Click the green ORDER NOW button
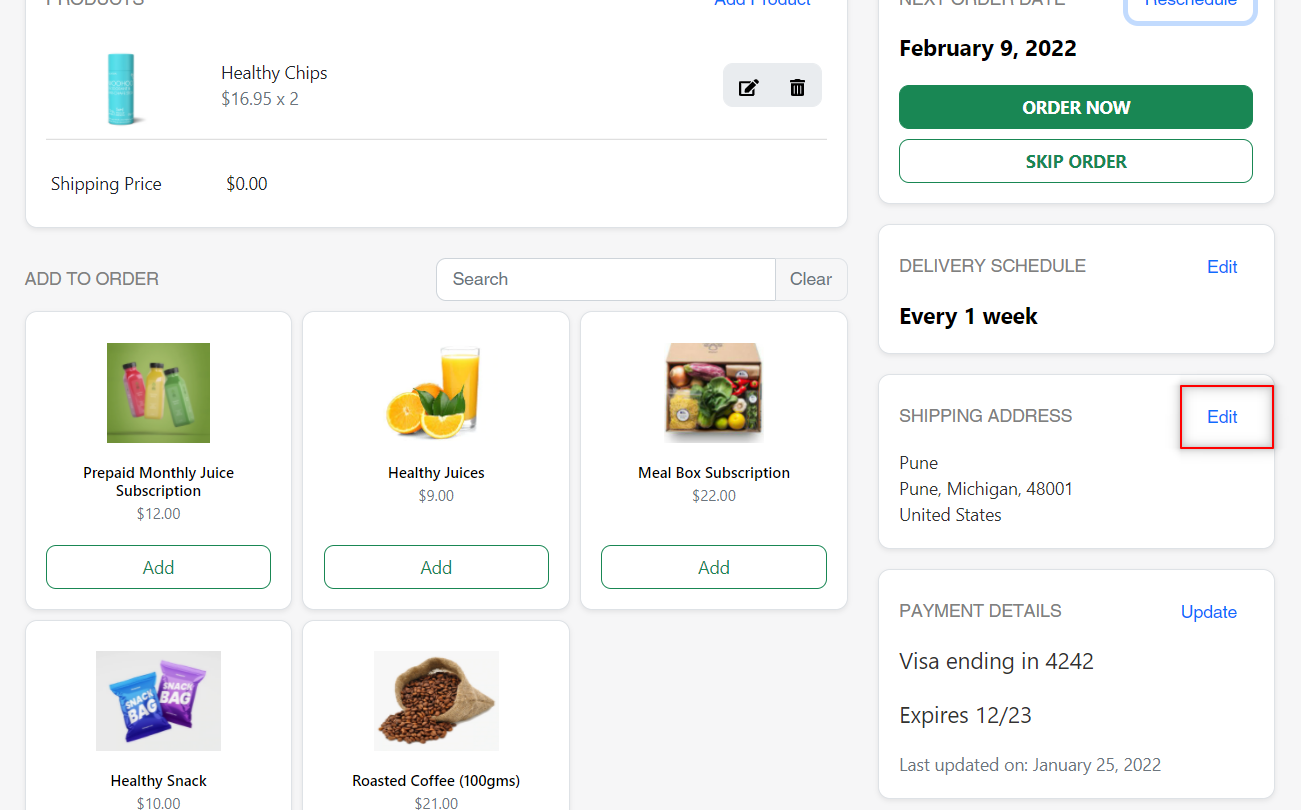The image size is (1301, 810). click(1076, 107)
